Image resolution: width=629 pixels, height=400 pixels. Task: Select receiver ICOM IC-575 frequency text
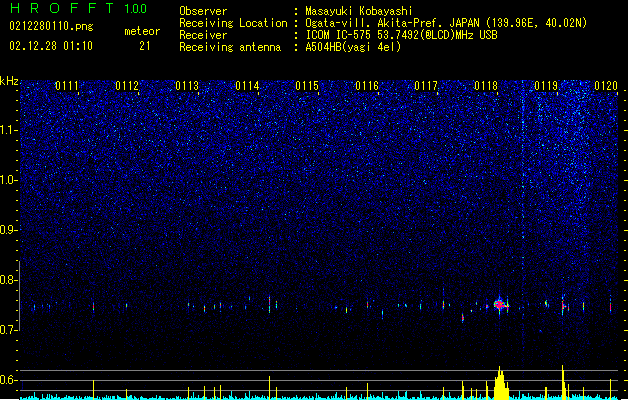click(x=401, y=35)
